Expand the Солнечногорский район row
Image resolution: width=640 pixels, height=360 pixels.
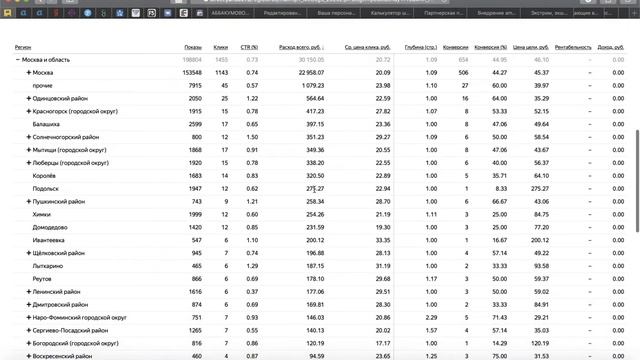29,137
